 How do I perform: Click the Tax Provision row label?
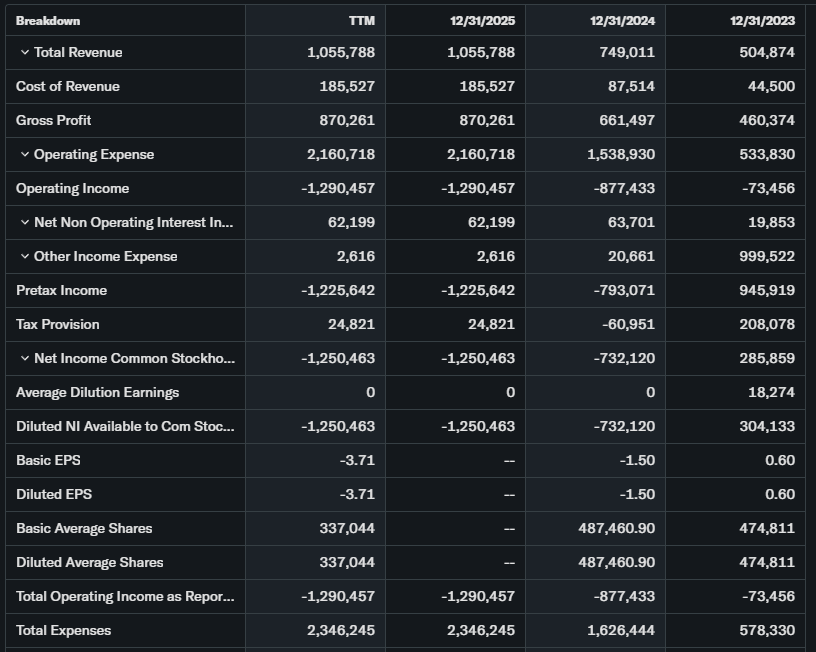[57, 324]
